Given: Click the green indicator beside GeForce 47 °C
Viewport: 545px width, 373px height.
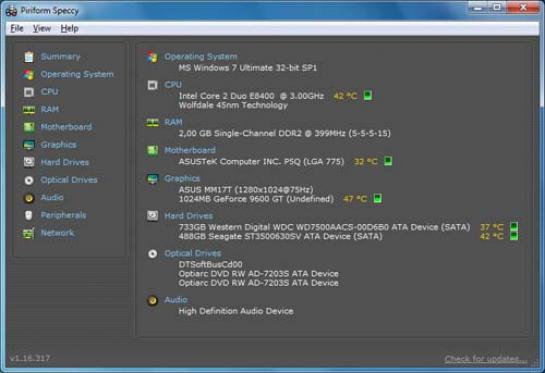Looking at the screenshot, I should [x=377, y=198].
